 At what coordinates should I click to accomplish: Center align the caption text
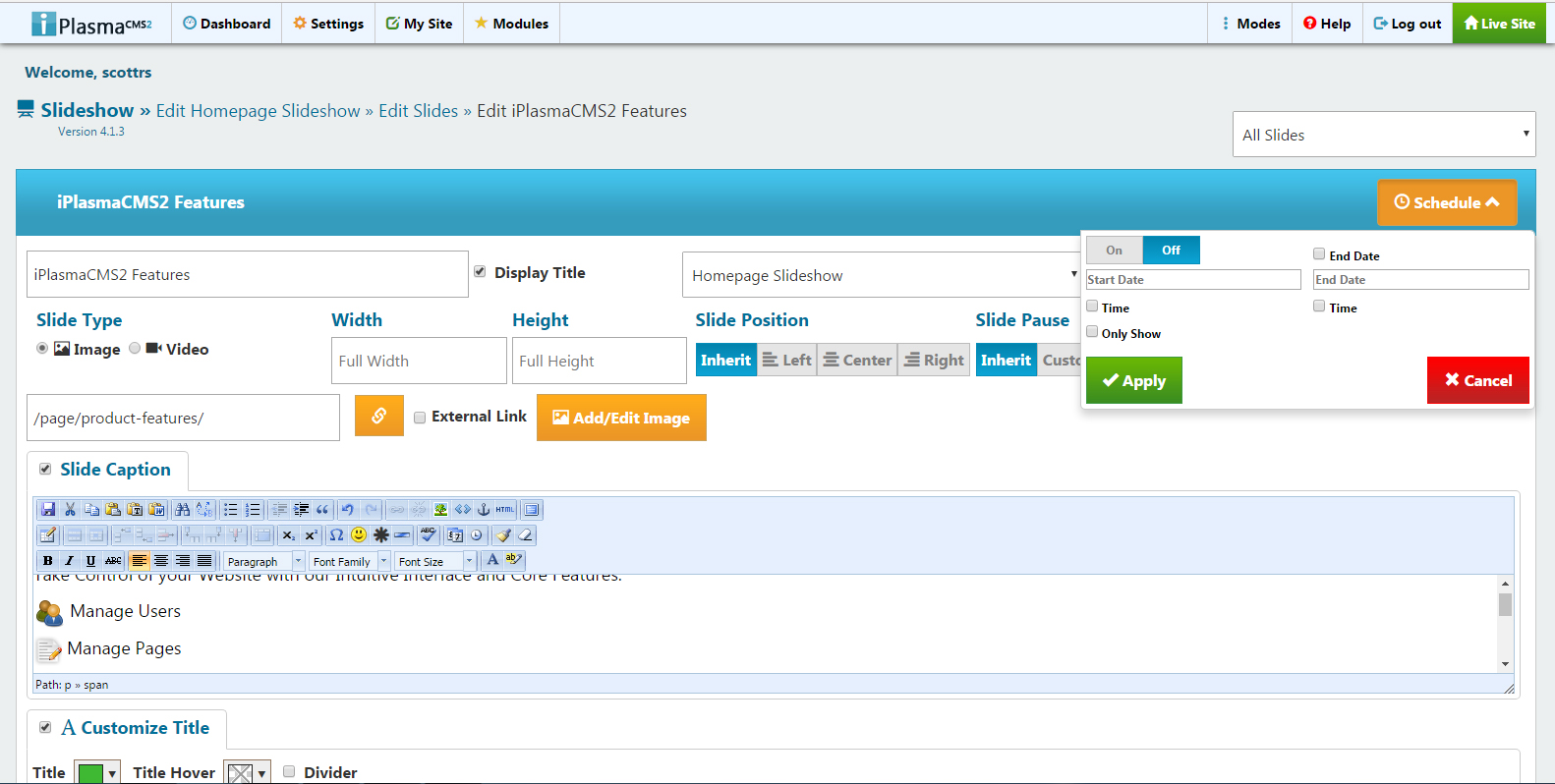coord(161,560)
